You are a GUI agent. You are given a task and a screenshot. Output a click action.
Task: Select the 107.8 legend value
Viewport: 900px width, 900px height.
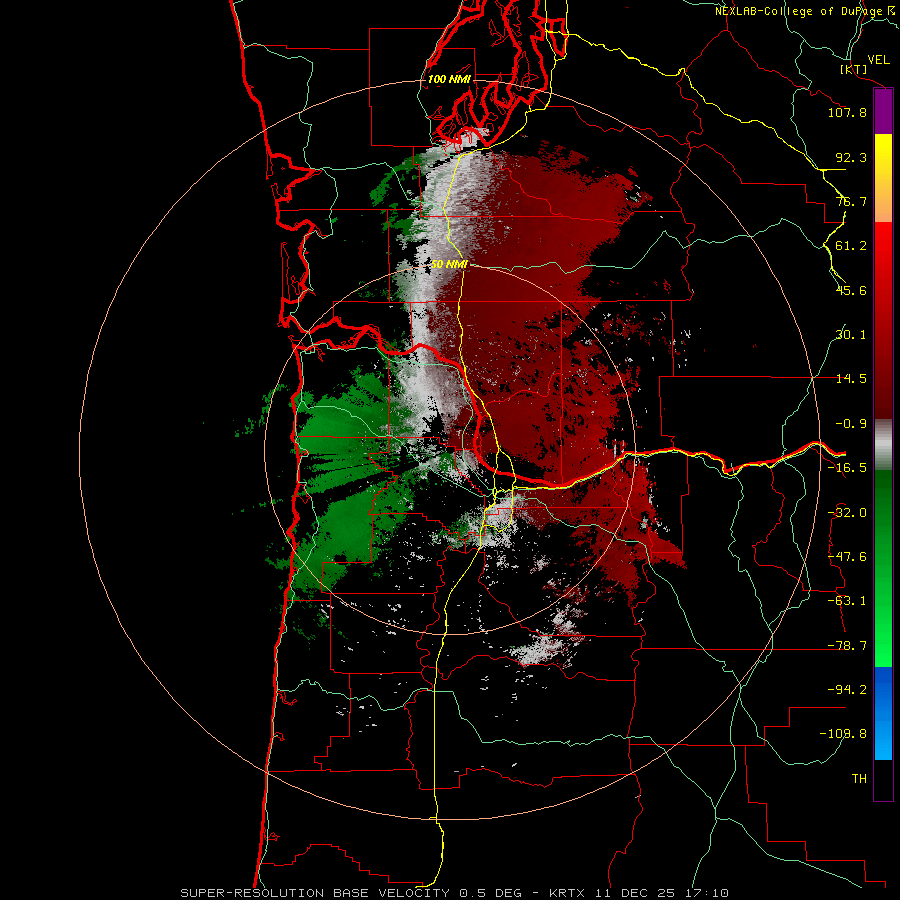(x=847, y=112)
